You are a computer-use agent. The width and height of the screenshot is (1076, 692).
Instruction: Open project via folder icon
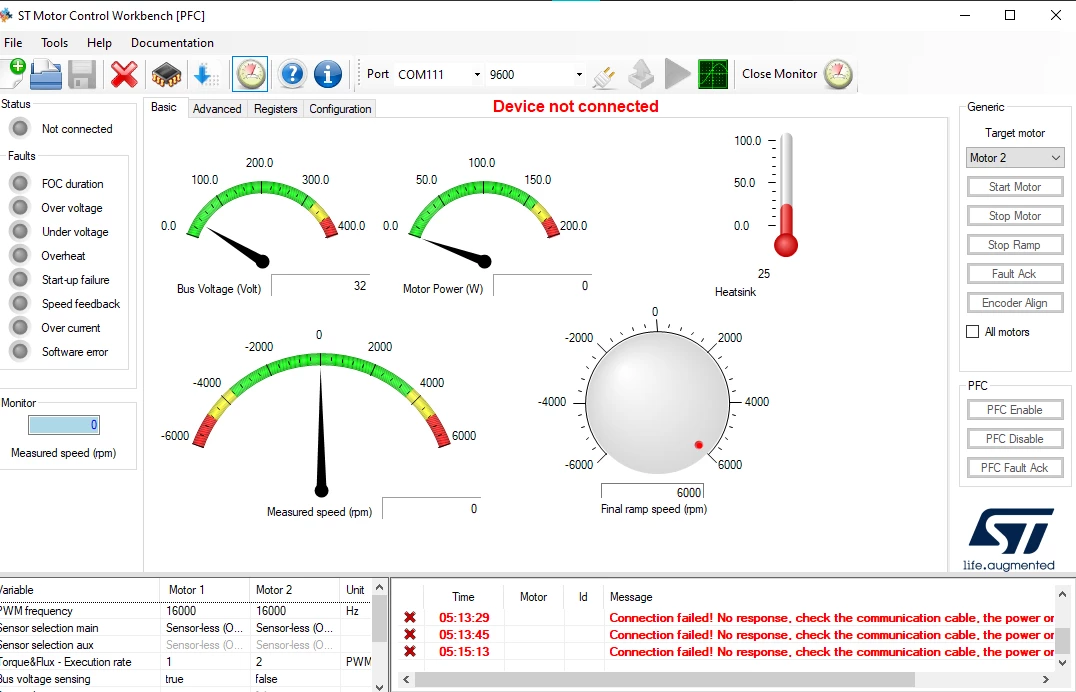pos(46,74)
